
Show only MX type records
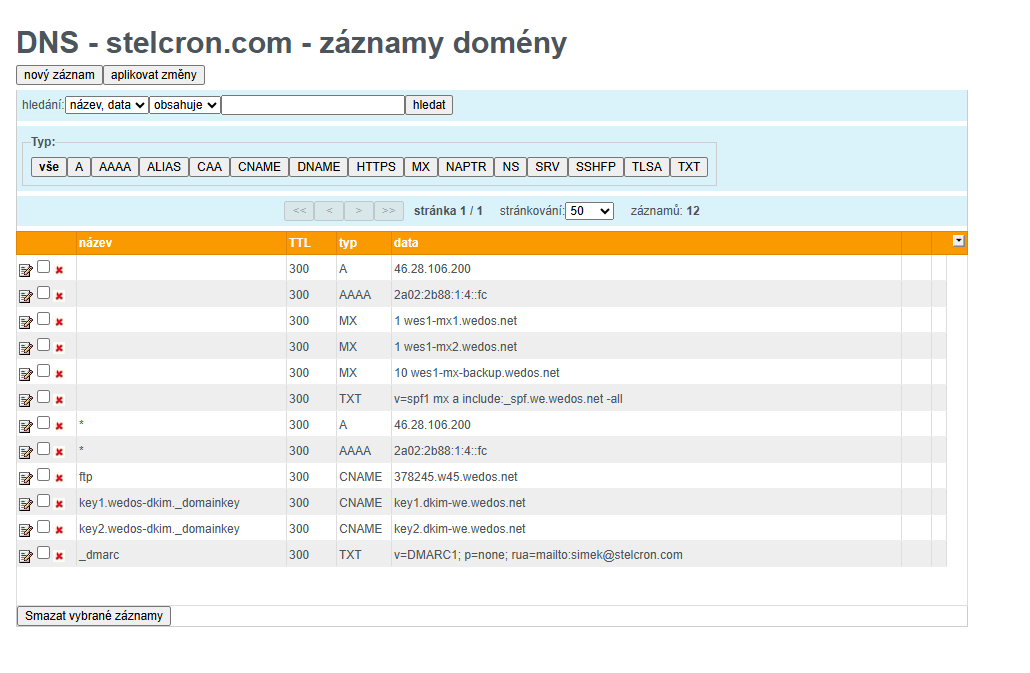coord(421,167)
